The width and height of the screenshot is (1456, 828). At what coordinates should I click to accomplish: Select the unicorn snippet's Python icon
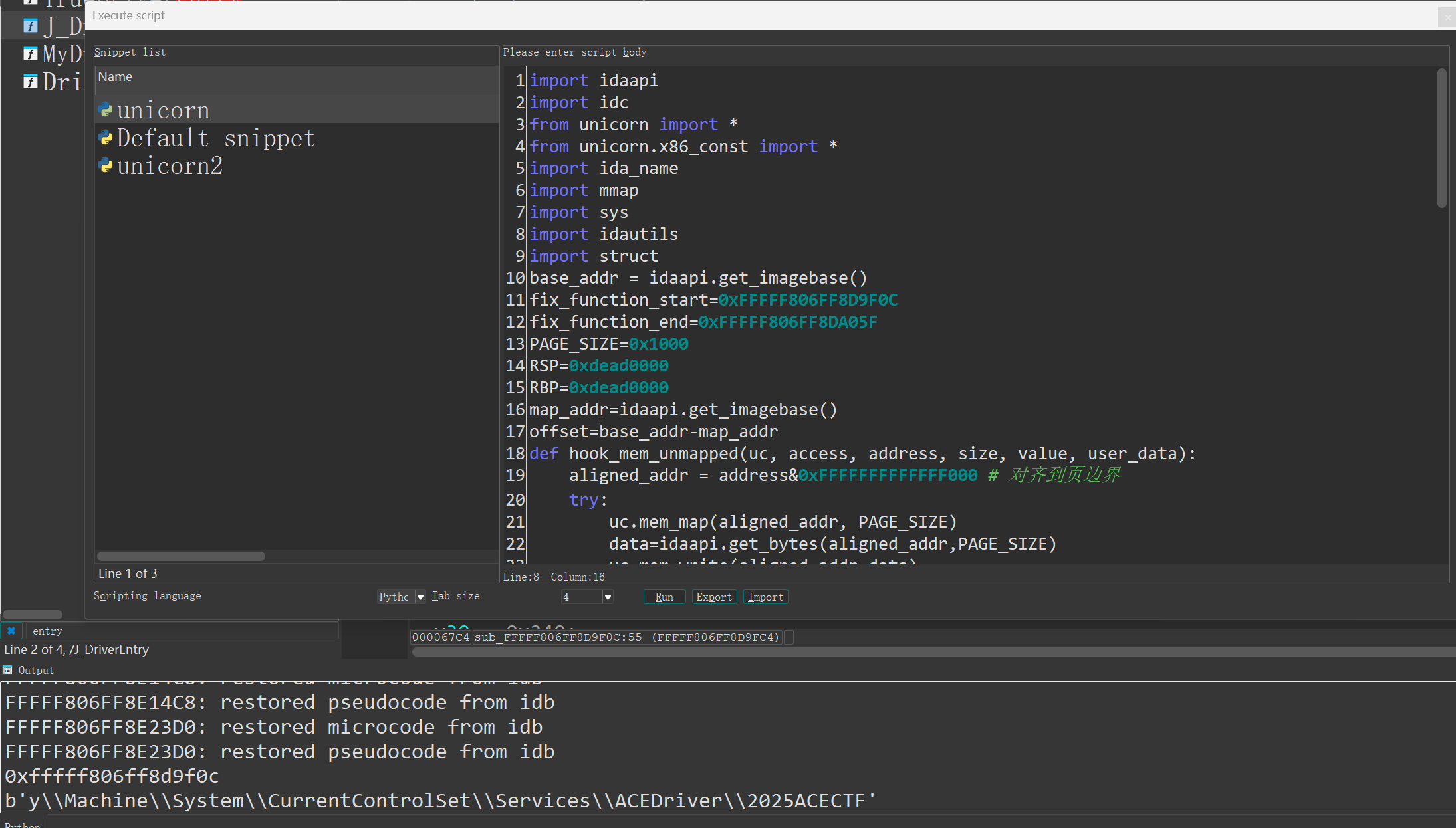pyautogui.click(x=105, y=110)
